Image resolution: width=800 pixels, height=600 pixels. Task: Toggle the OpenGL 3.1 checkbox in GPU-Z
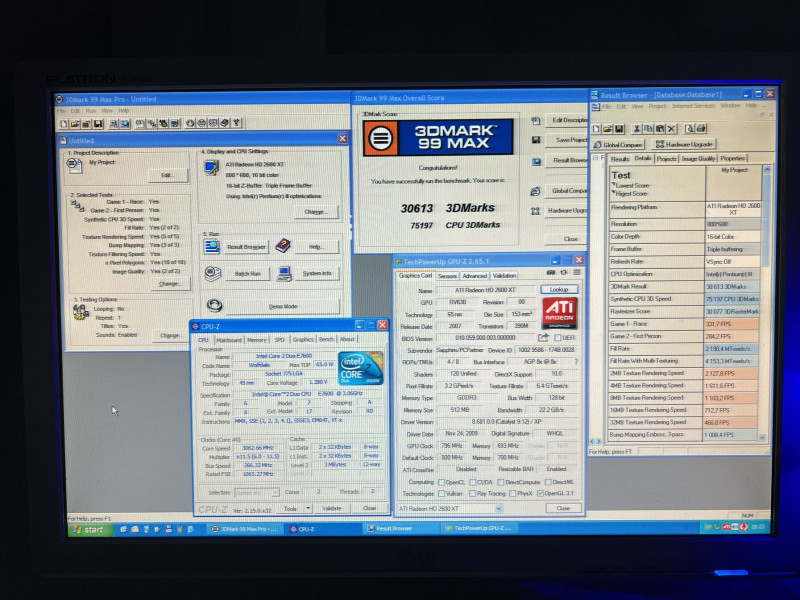[x=540, y=493]
